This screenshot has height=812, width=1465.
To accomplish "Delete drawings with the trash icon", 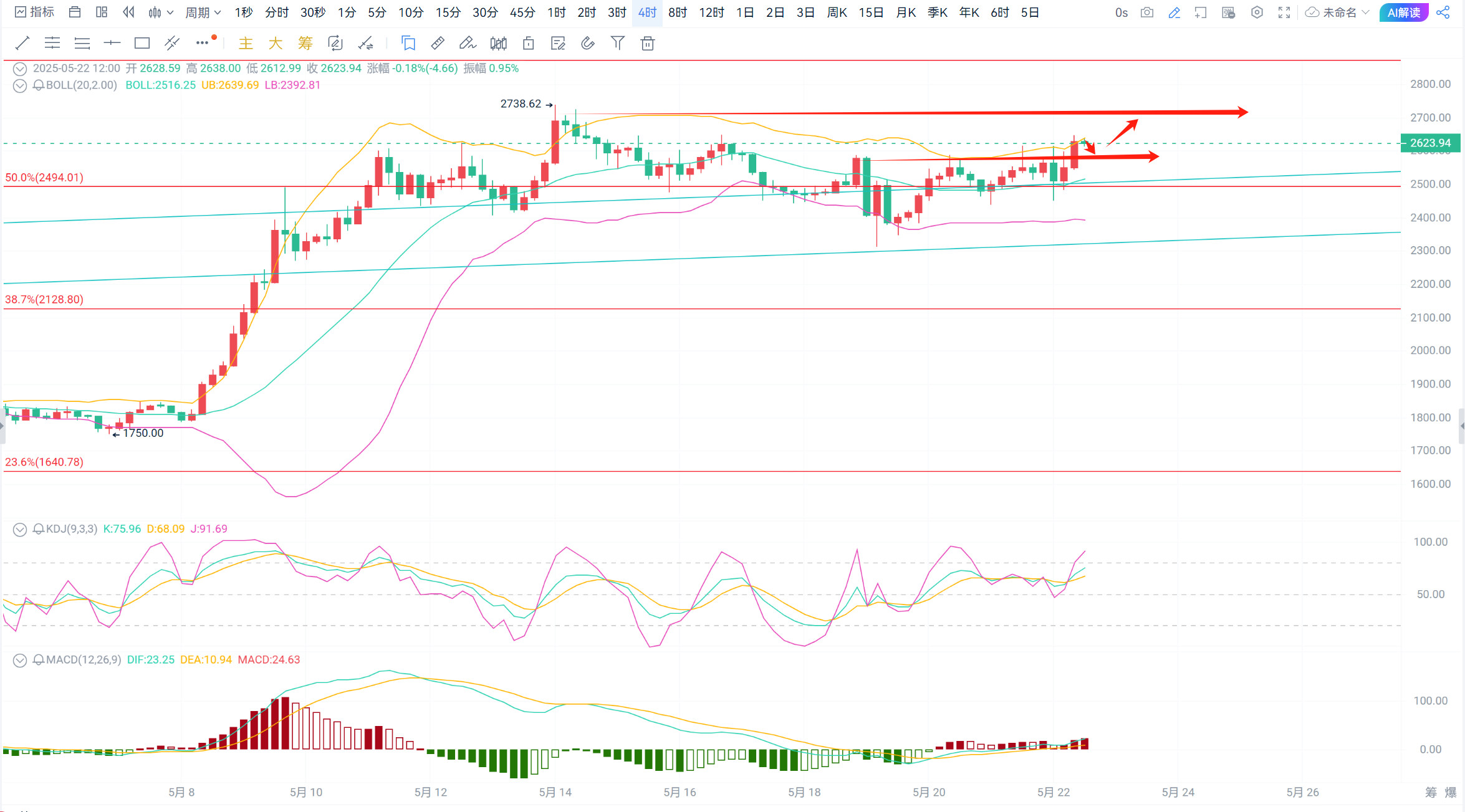I will pyautogui.click(x=648, y=43).
